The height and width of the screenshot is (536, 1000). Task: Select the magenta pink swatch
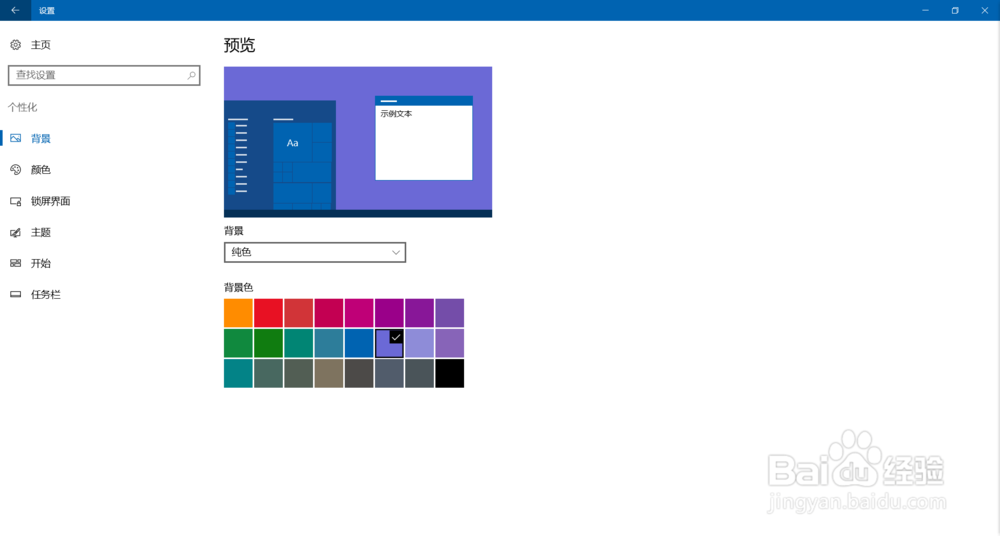(359, 313)
